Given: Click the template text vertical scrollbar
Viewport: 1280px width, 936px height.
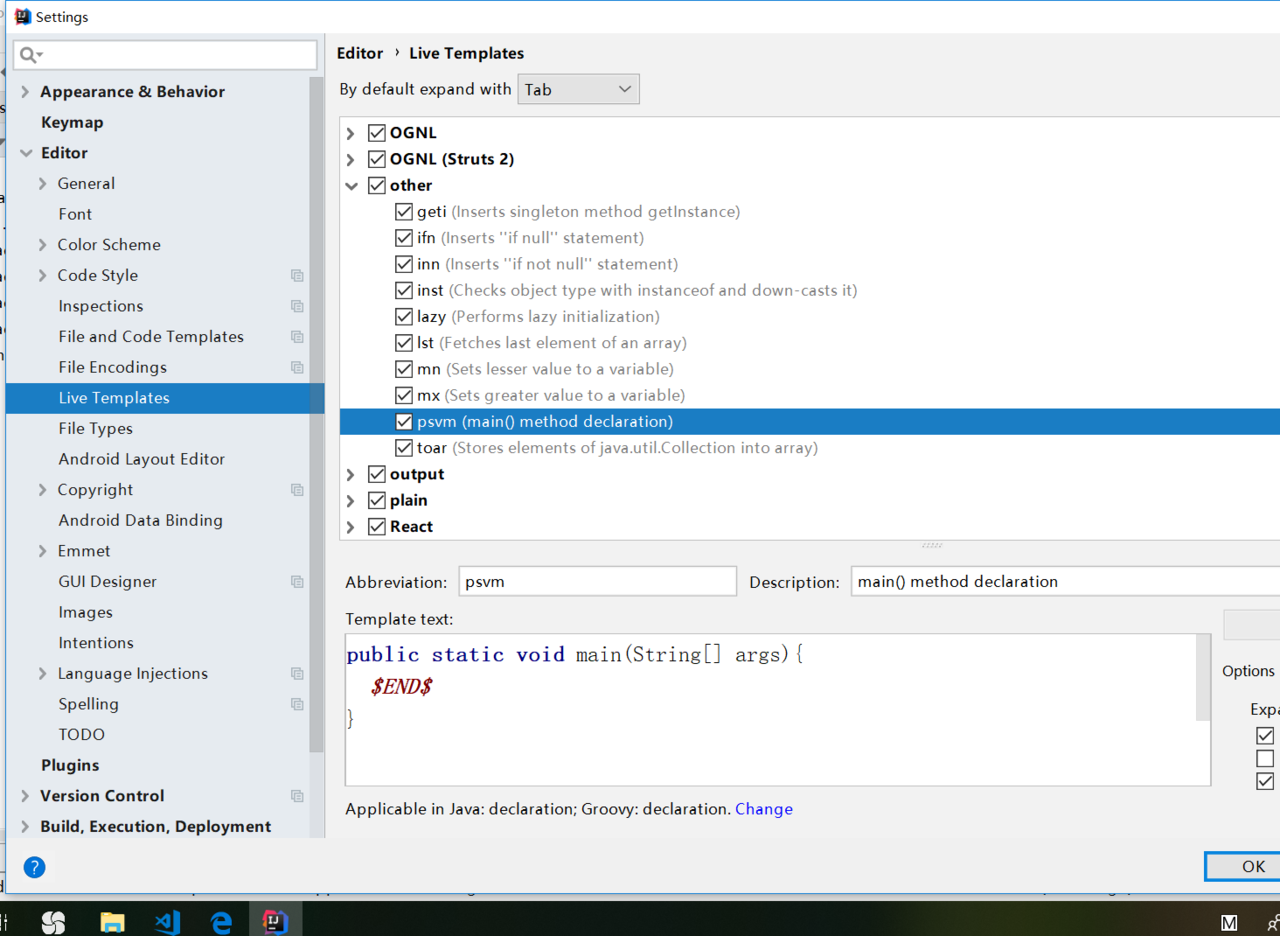Looking at the screenshot, I should (1204, 677).
